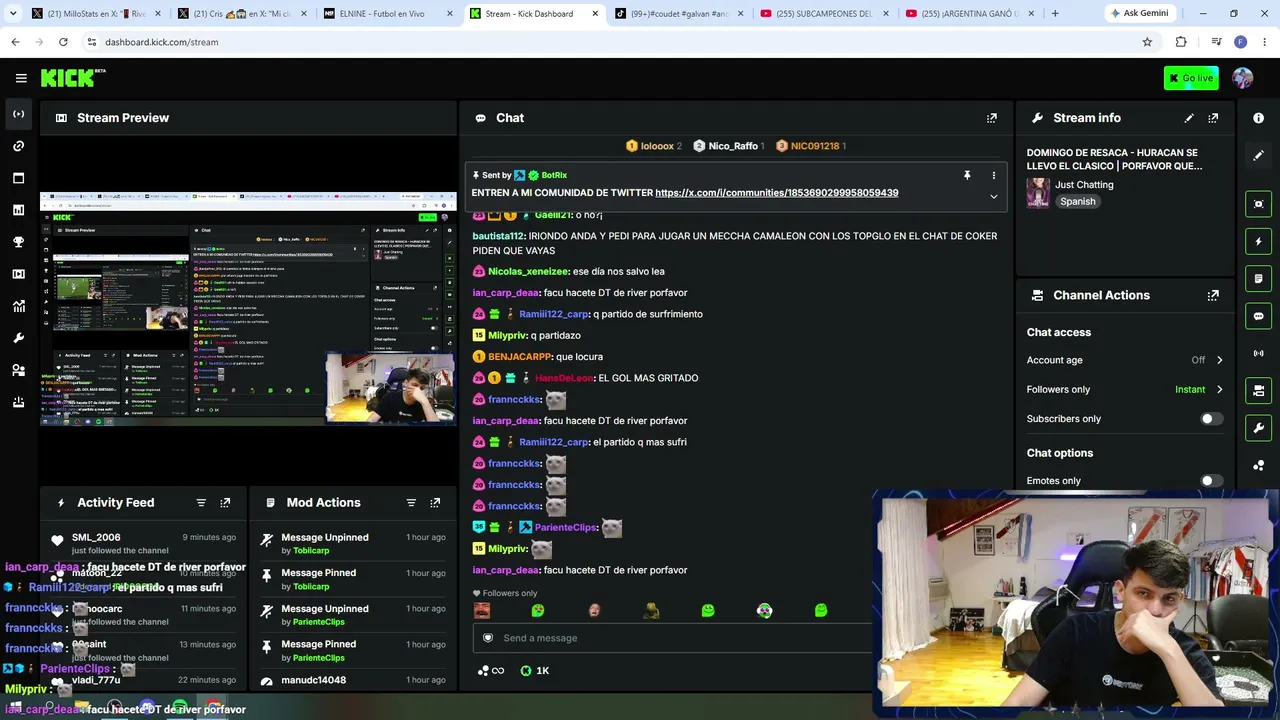Screen dimensions: 1280x720
Task: Open the community users icon in the left sidebar
Action: (x=18, y=370)
